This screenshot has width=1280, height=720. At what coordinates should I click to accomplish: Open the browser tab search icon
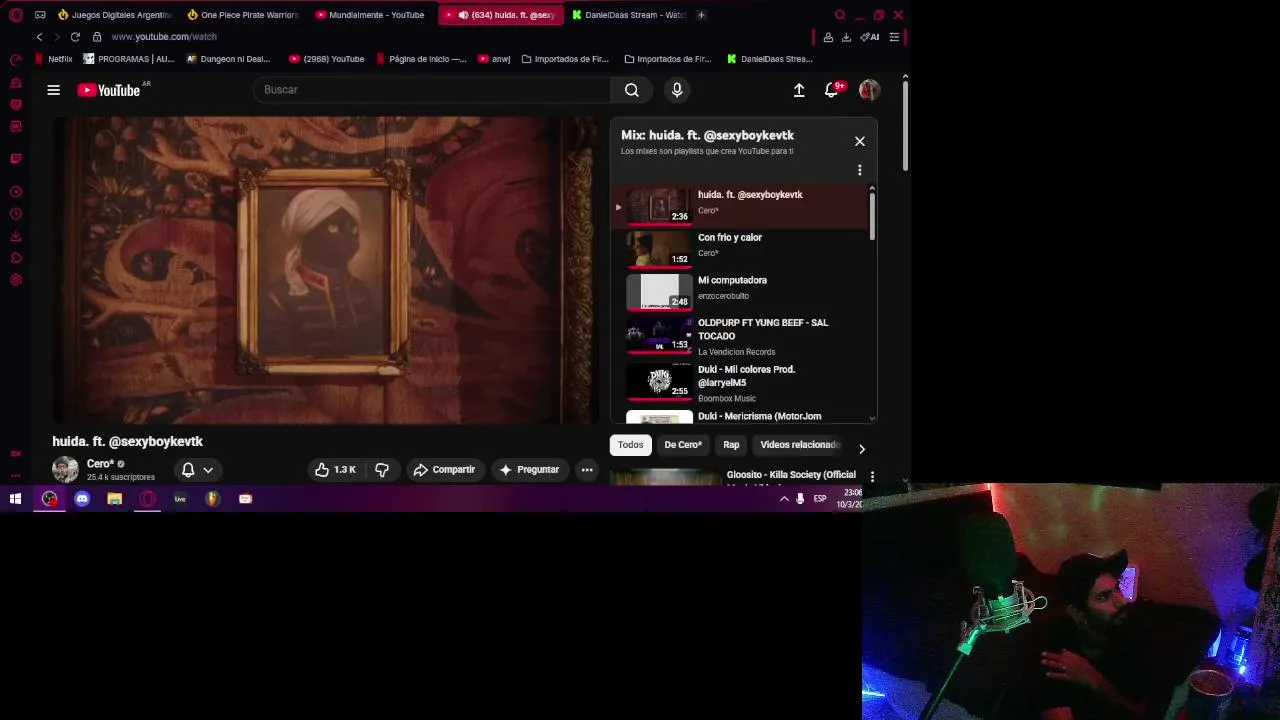[840, 15]
